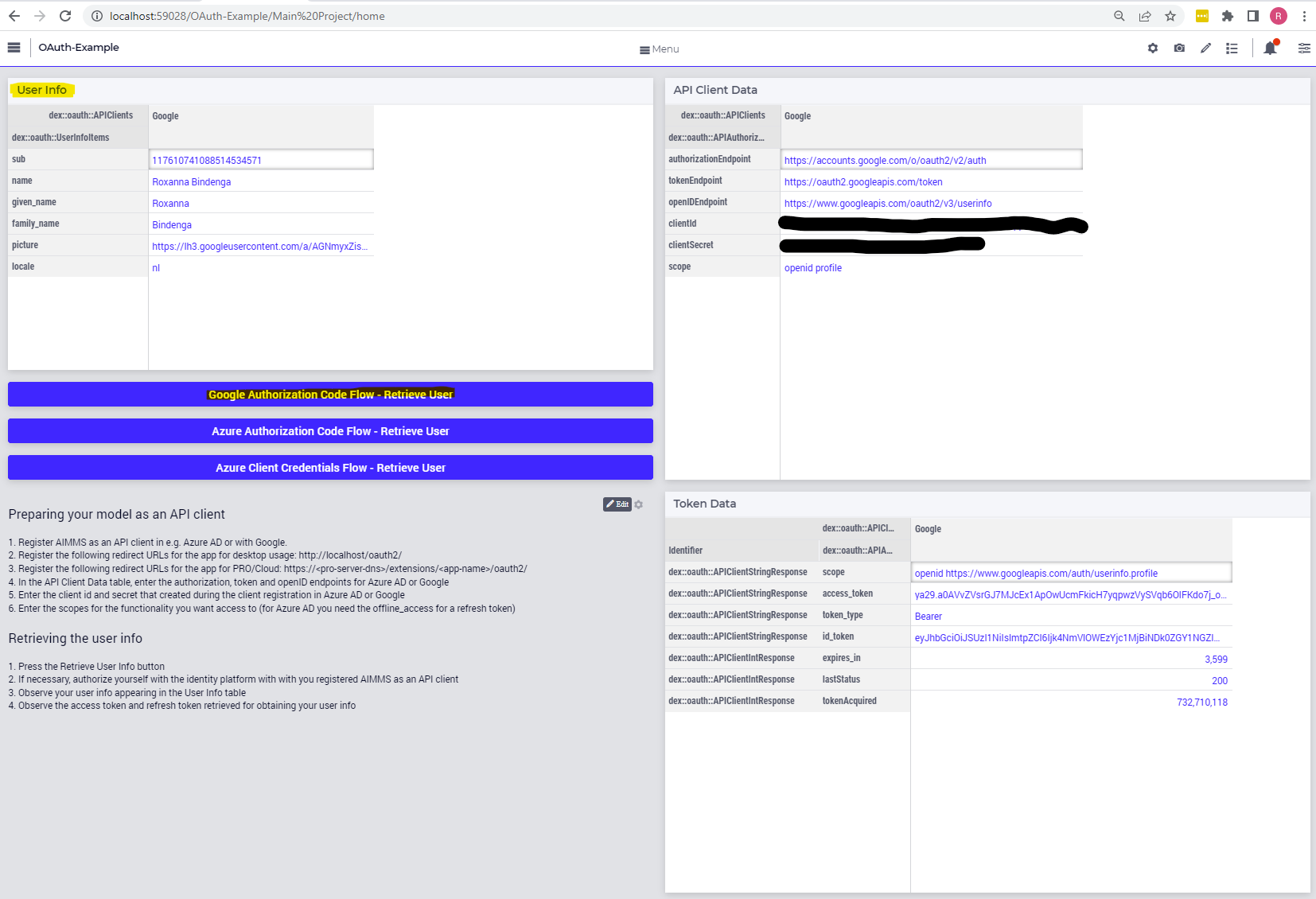Click the clientSecret row label
1316x899 pixels.
(691, 245)
